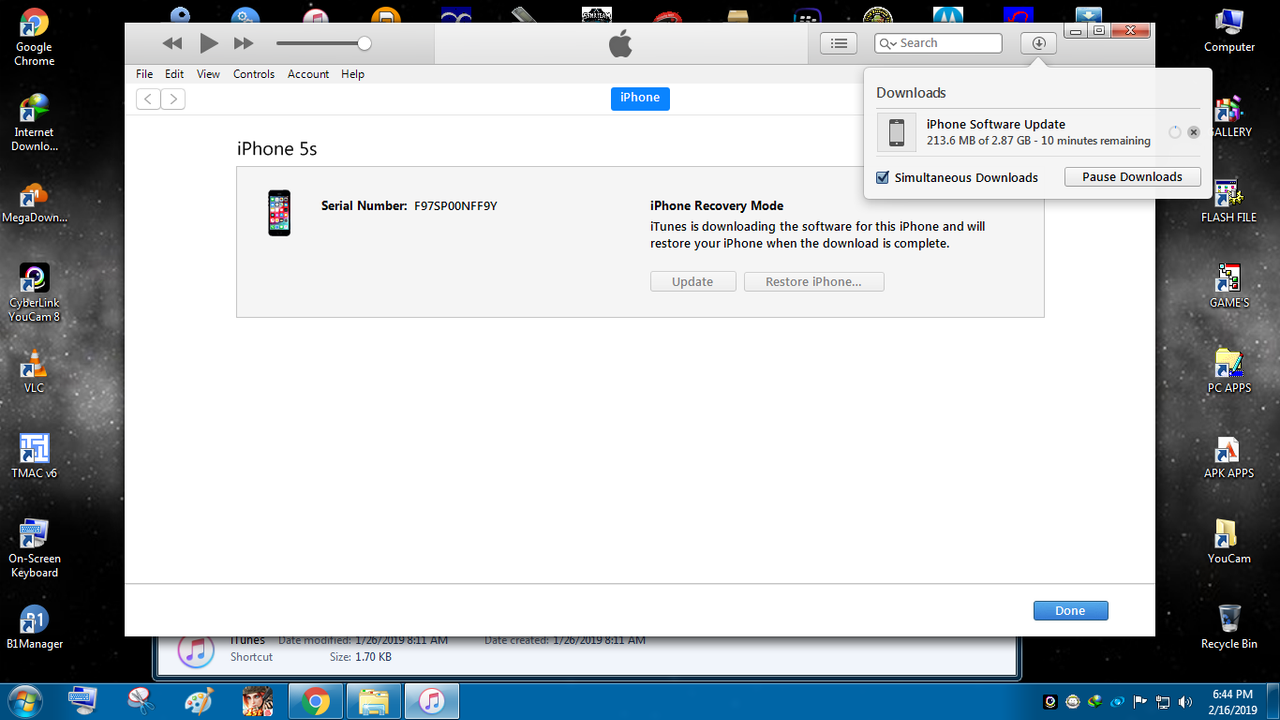Image resolution: width=1280 pixels, height=720 pixels.
Task: Open the Edit menu
Action: [x=174, y=74]
